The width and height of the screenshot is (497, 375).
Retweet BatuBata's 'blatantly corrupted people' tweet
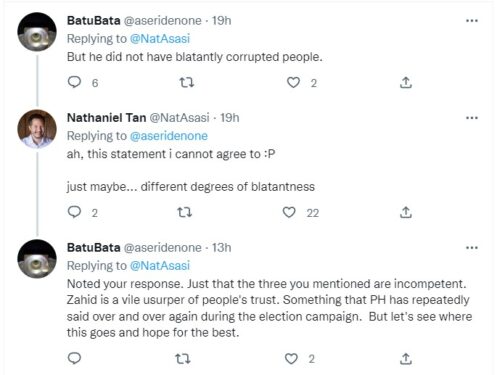point(187,82)
